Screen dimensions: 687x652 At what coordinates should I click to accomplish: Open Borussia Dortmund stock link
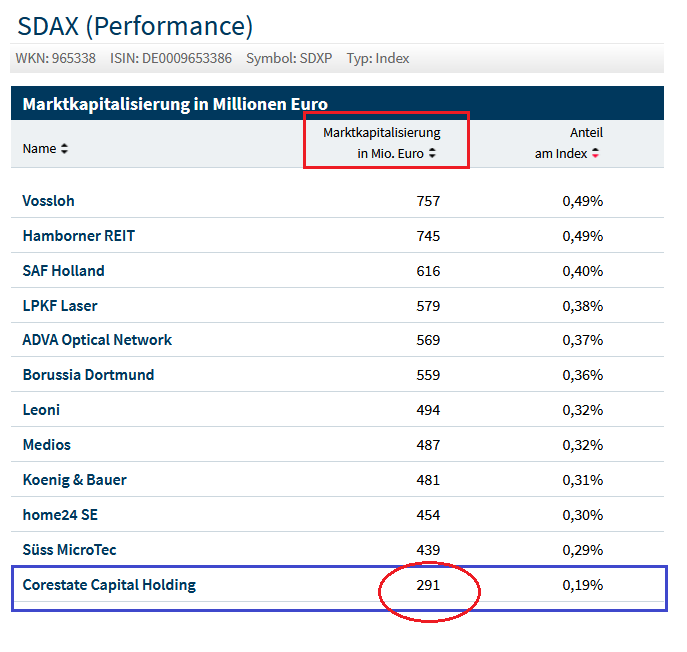point(88,375)
